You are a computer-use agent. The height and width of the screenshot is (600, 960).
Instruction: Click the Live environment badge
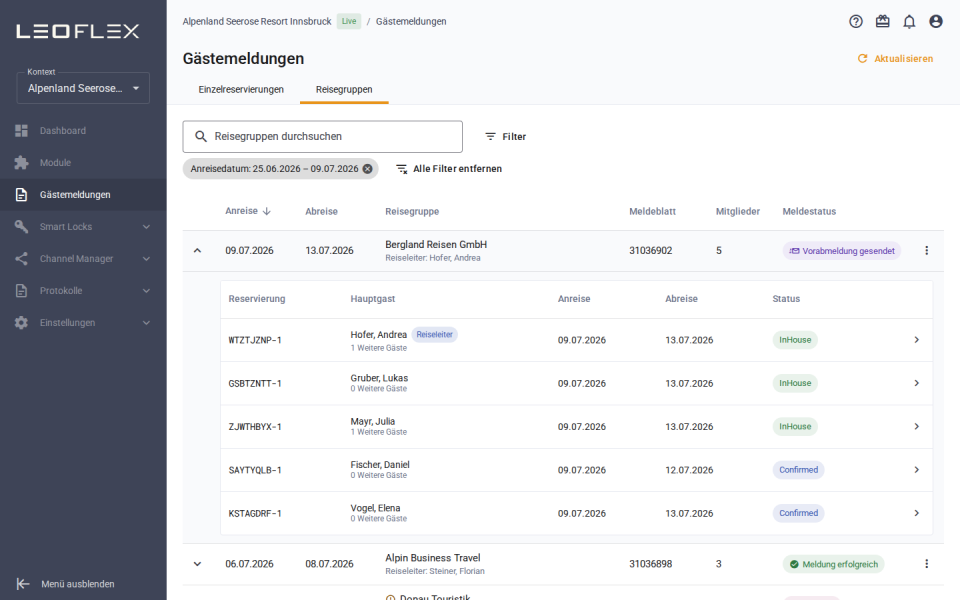[x=349, y=21]
